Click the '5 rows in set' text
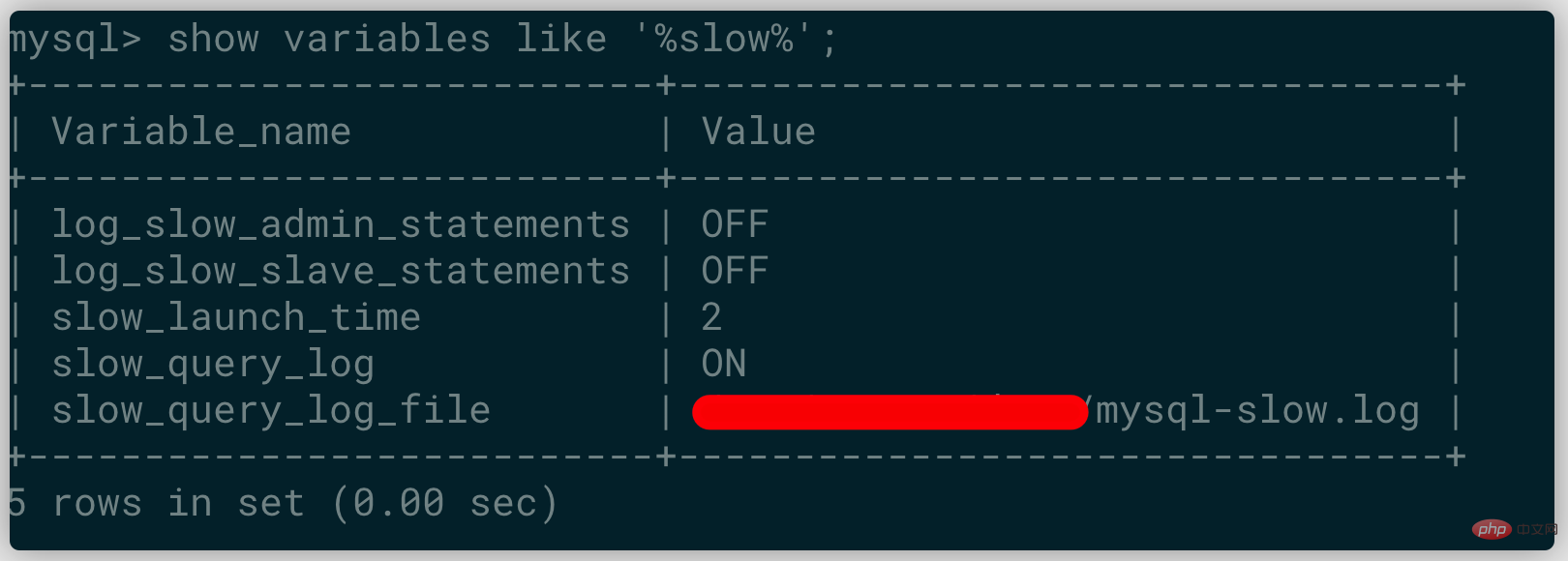This screenshot has width=1568, height=561. 155,503
